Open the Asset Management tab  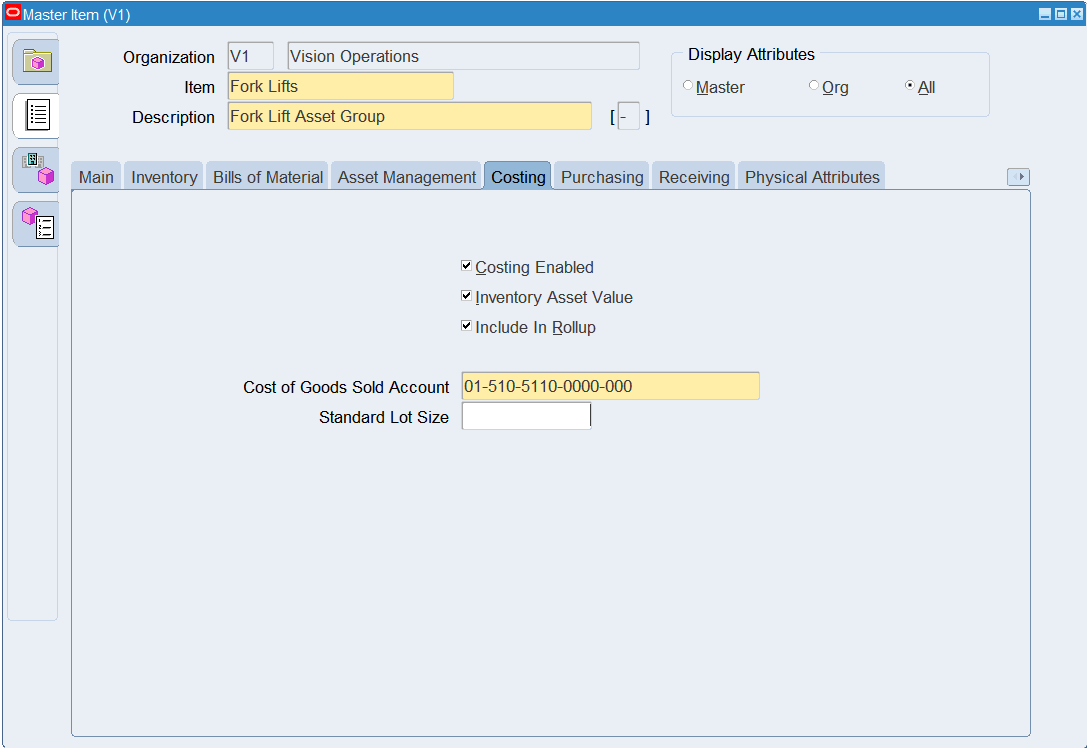point(407,177)
